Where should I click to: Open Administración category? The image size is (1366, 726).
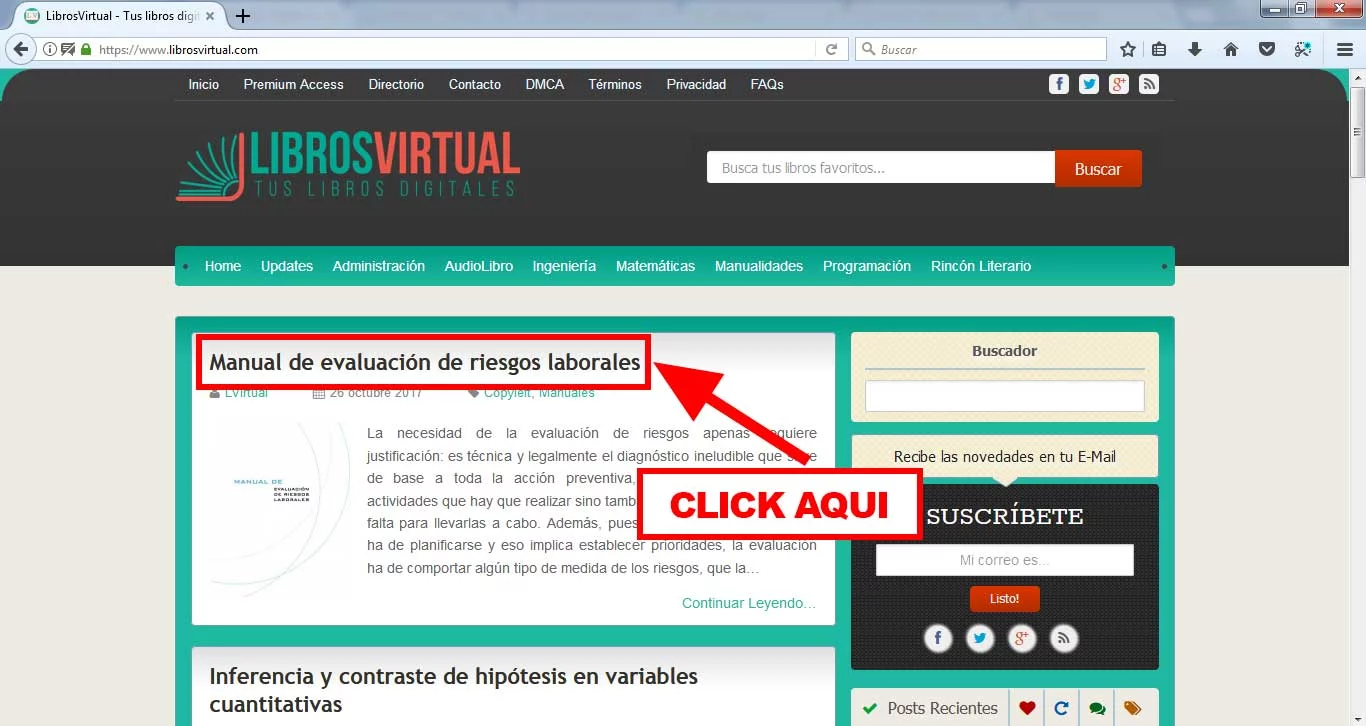379,266
